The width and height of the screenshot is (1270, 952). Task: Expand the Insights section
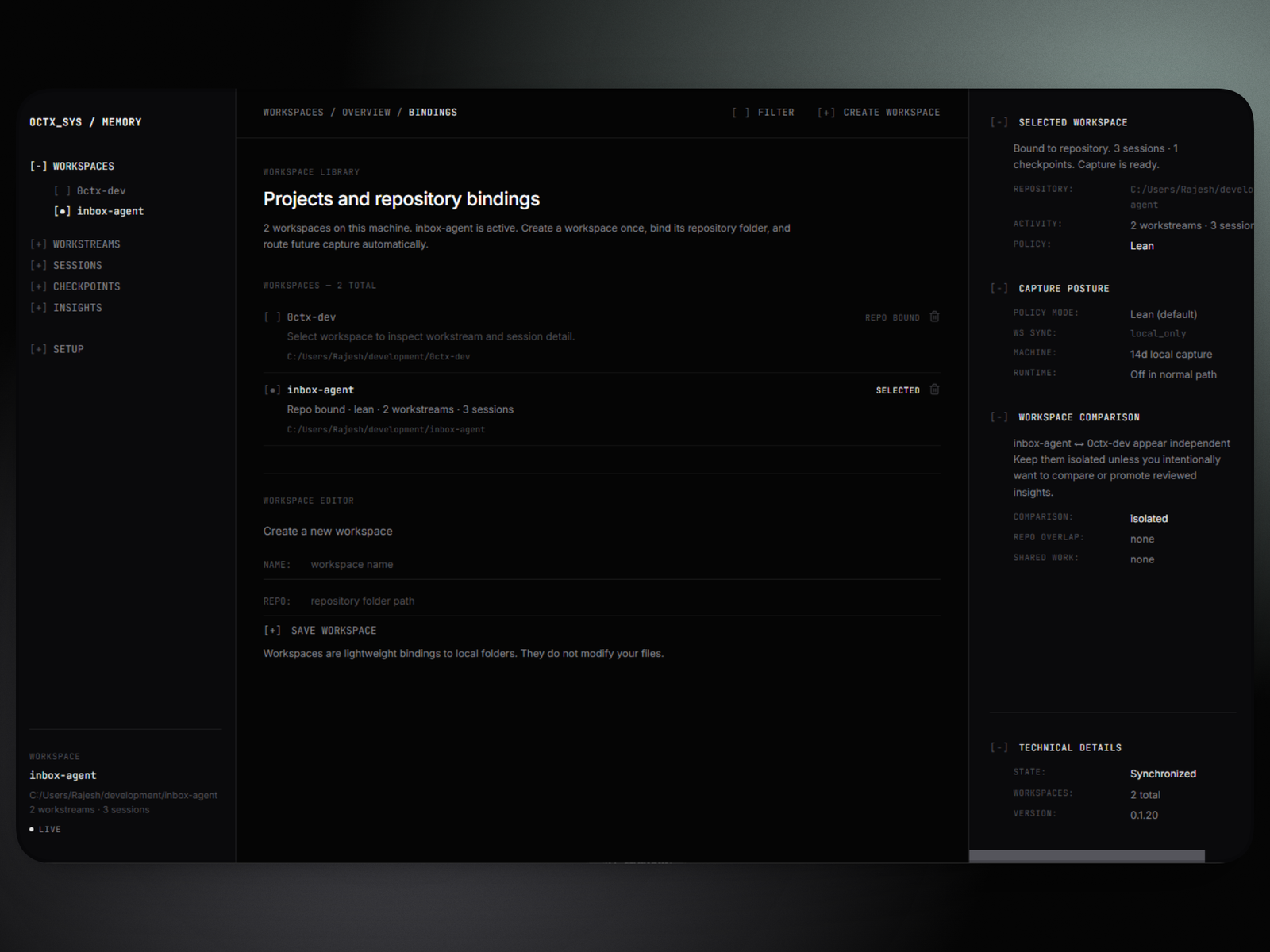(x=38, y=308)
